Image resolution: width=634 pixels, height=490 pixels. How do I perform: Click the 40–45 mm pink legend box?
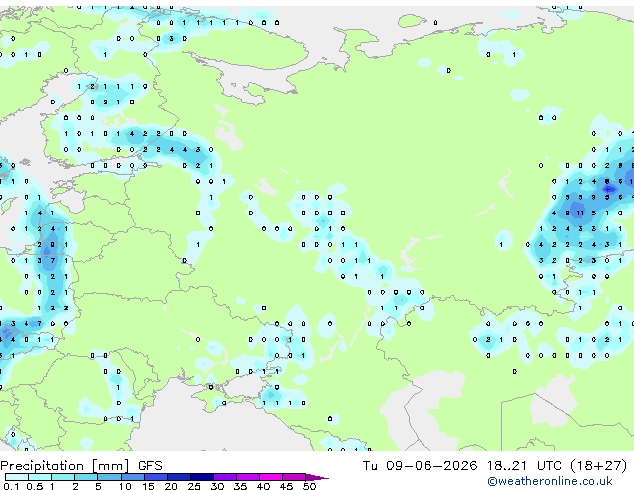coord(271,477)
